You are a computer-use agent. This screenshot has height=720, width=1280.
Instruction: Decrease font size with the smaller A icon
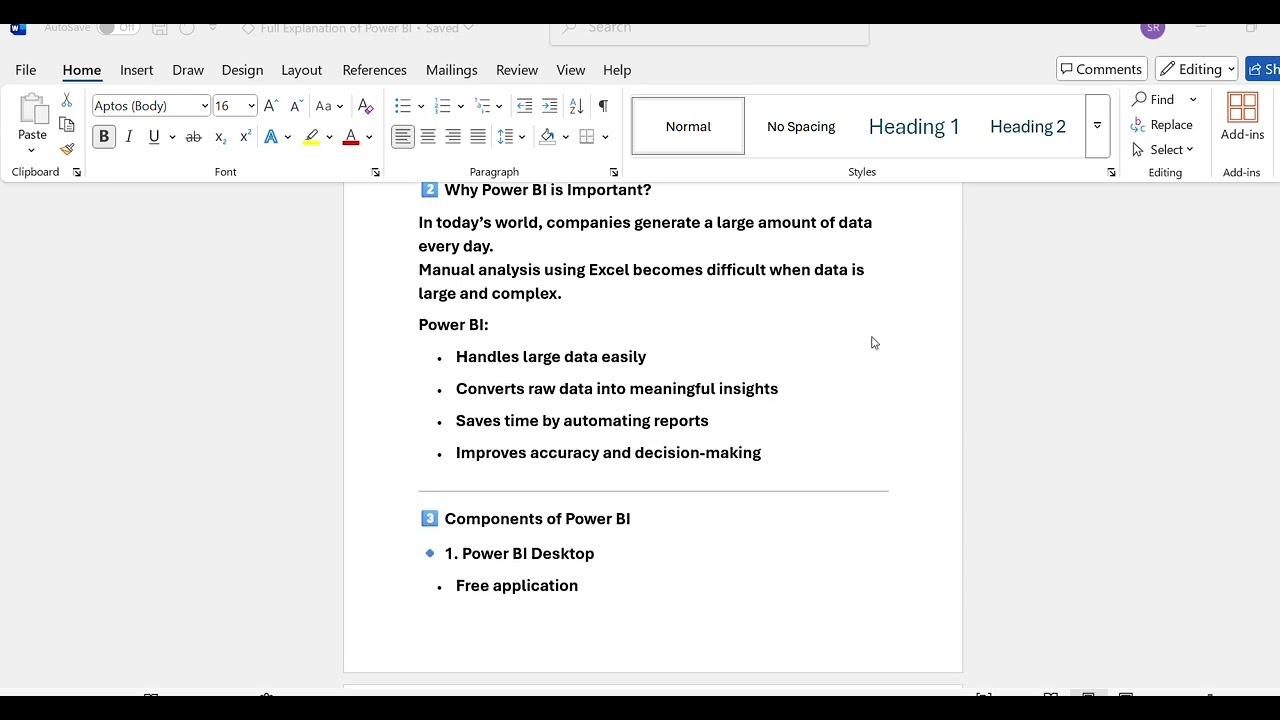(x=296, y=106)
